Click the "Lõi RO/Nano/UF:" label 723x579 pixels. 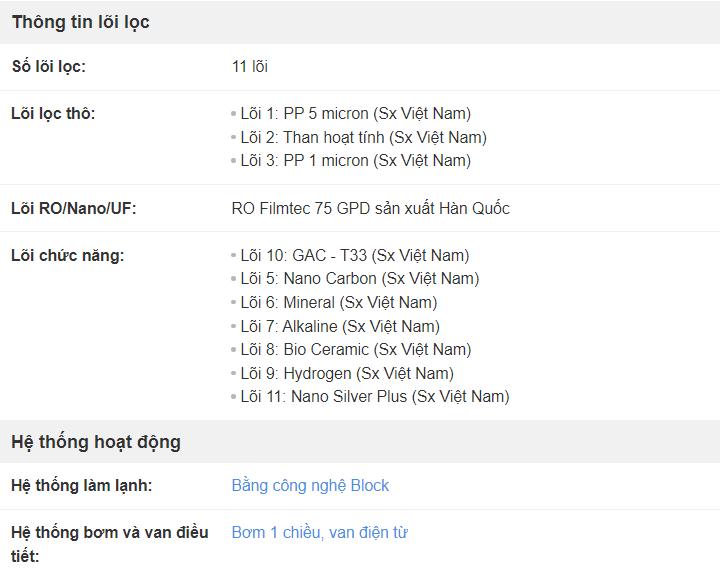coord(73,208)
